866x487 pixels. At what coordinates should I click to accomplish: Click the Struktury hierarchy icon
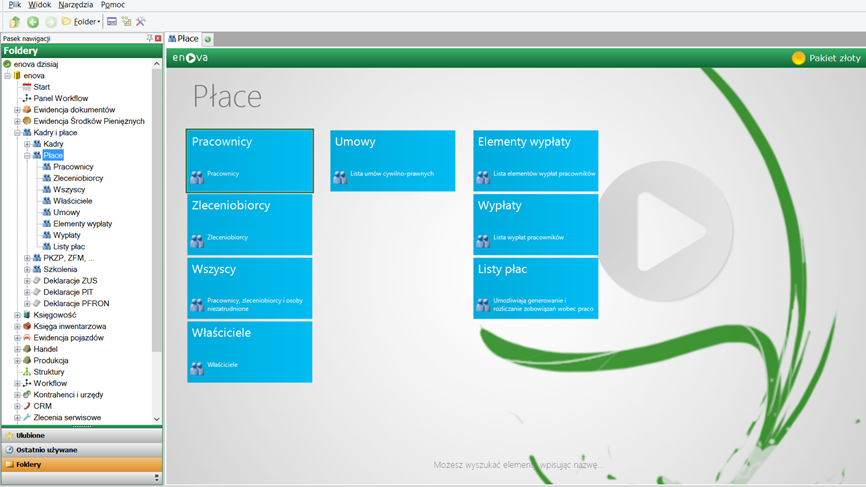(27, 372)
